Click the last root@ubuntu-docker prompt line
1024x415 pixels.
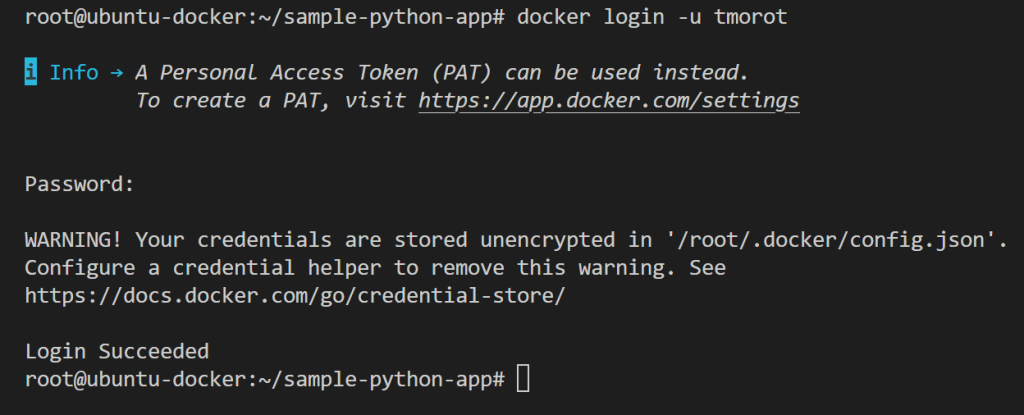pos(264,380)
